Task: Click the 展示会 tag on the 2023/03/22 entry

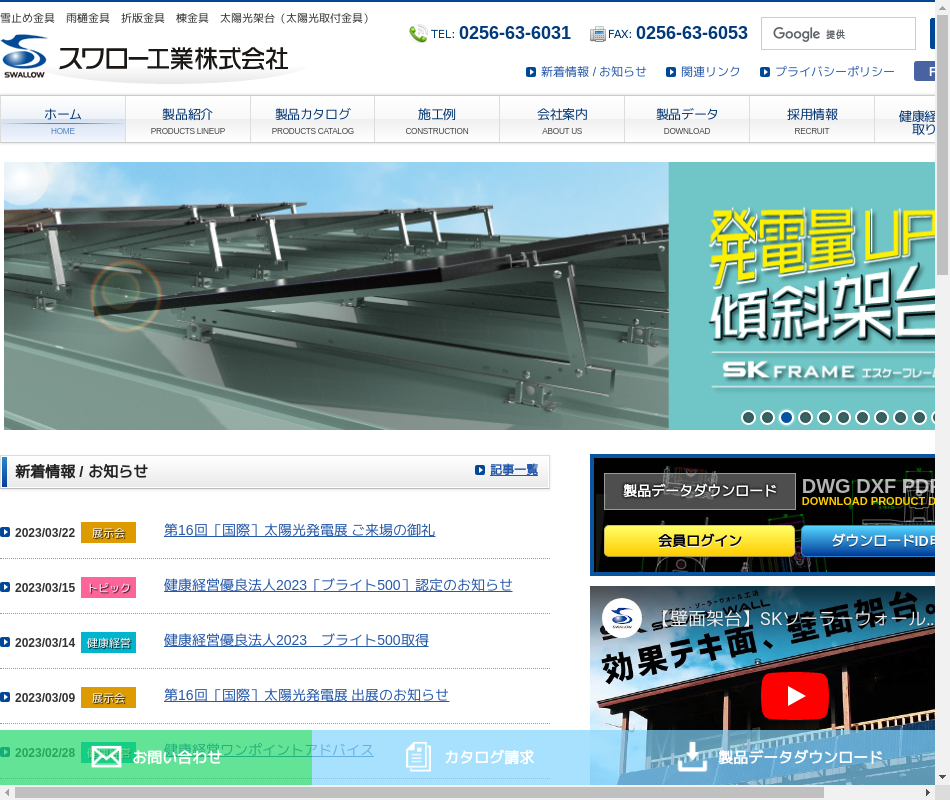Action: click(108, 533)
